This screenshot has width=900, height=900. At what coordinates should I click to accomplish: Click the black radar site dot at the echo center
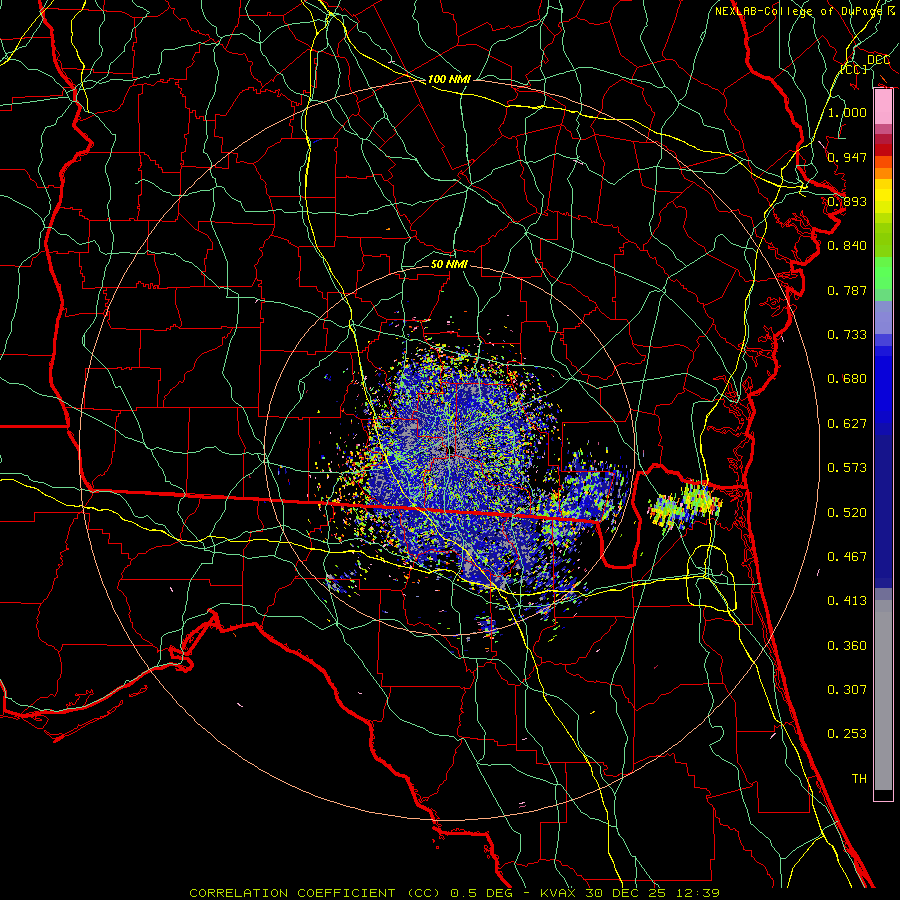click(x=453, y=449)
